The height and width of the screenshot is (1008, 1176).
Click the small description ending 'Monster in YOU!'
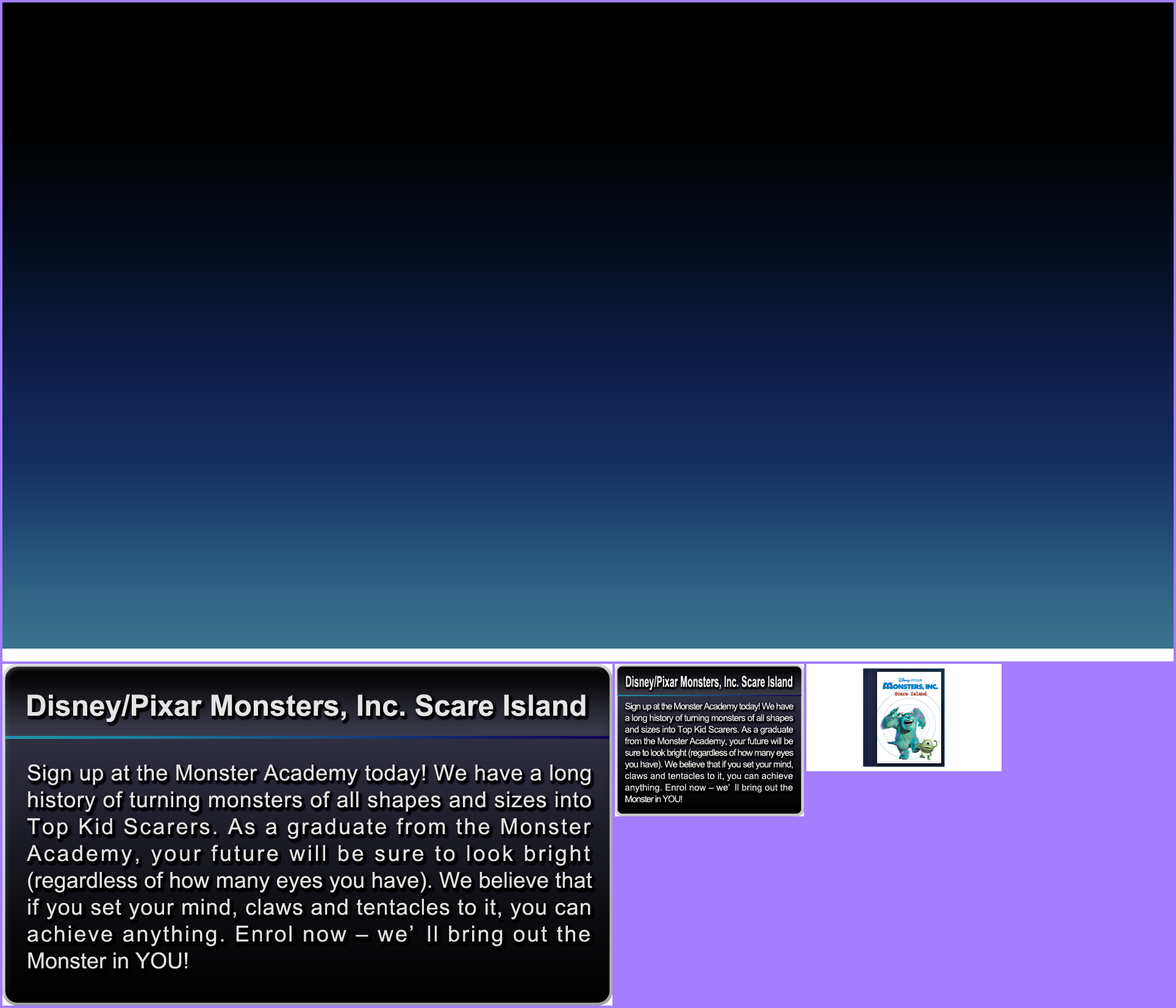pyautogui.click(x=709, y=752)
